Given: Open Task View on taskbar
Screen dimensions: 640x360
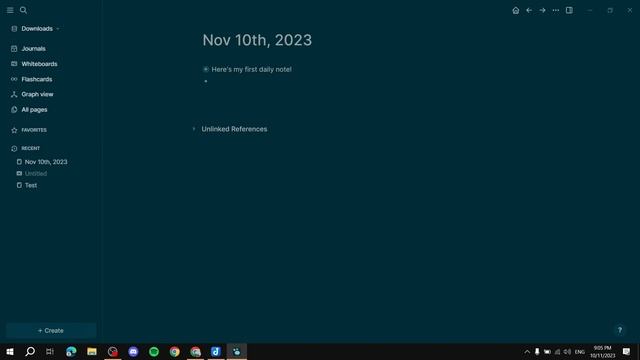Looking at the screenshot, I should pos(50,351).
